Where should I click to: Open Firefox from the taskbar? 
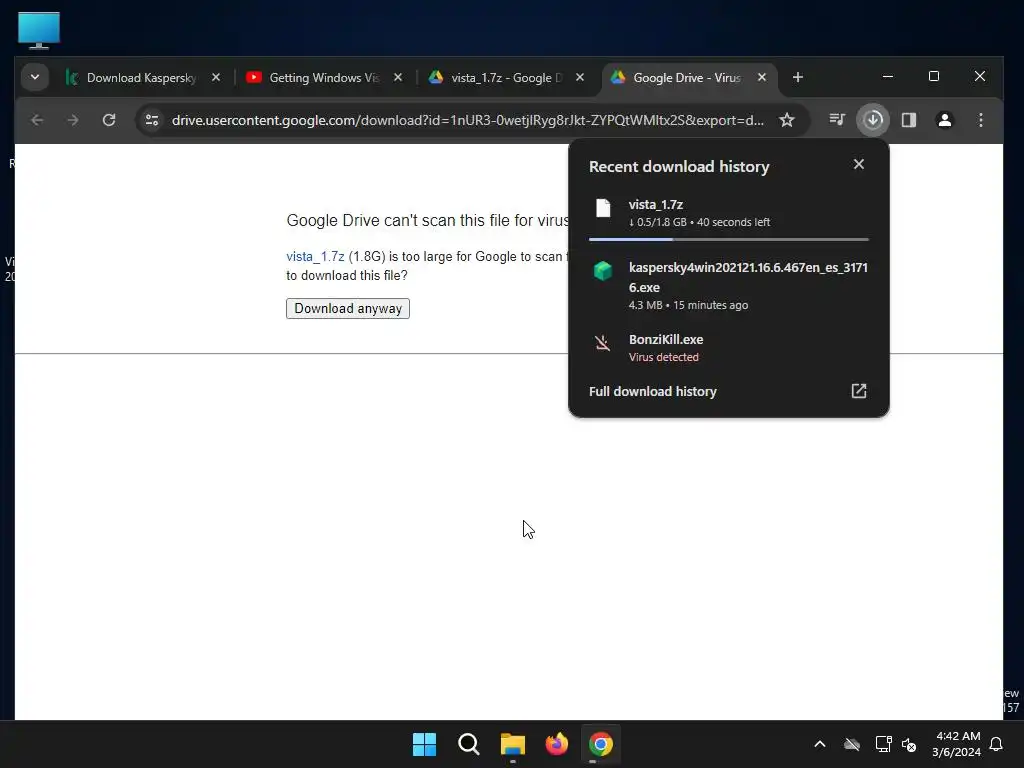click(556, 744)
